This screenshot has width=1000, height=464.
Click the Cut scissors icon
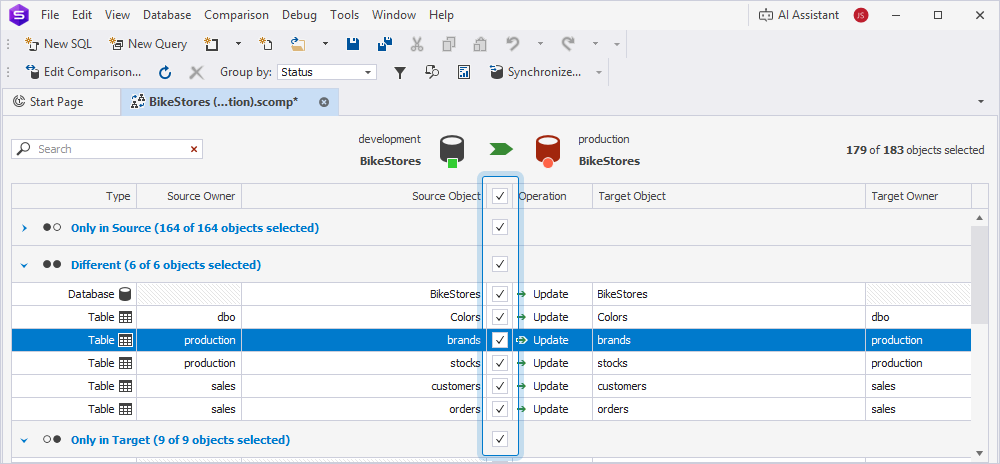[x=416, y=44]
